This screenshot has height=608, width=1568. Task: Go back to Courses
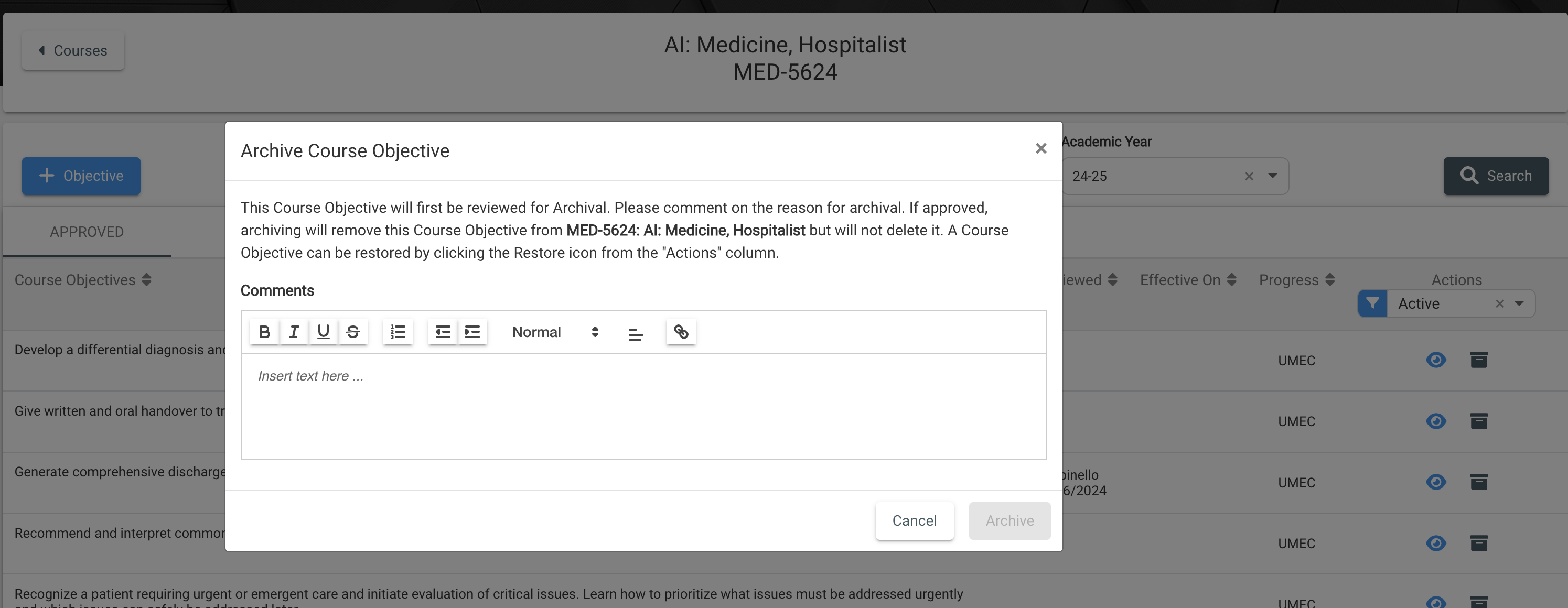73,50
